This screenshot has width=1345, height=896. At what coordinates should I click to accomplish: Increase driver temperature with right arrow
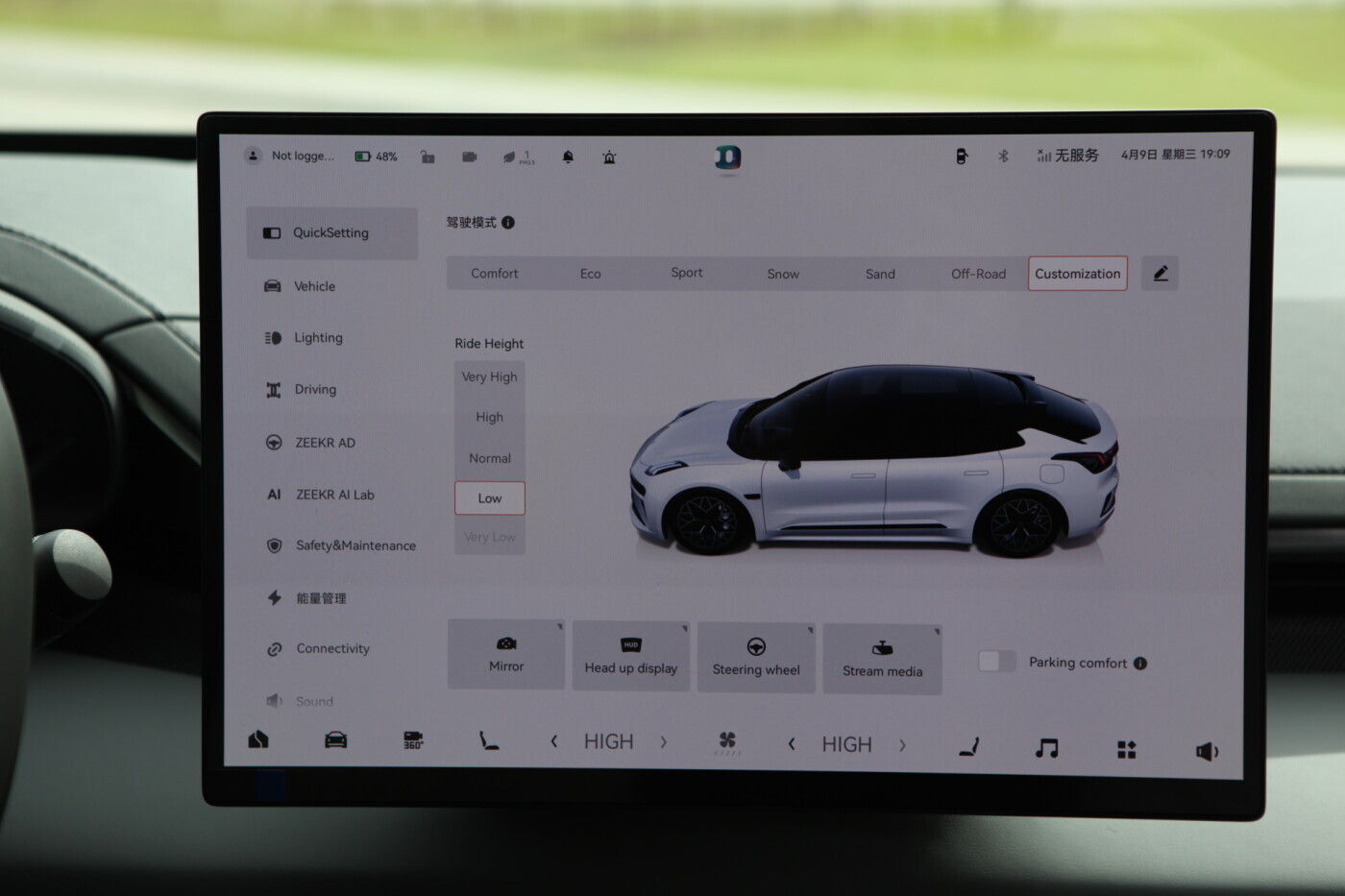pos(663,742)
